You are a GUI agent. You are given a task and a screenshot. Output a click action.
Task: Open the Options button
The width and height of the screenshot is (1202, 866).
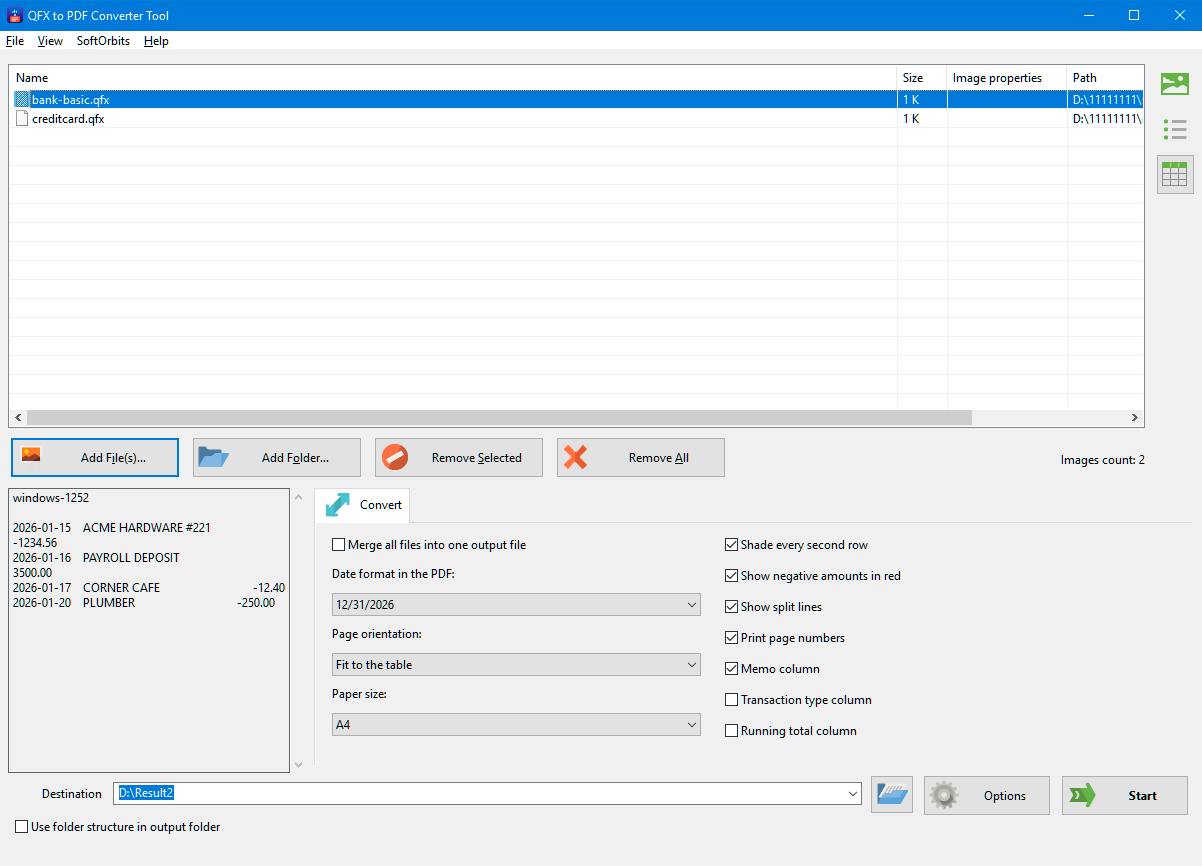point(987,796)
